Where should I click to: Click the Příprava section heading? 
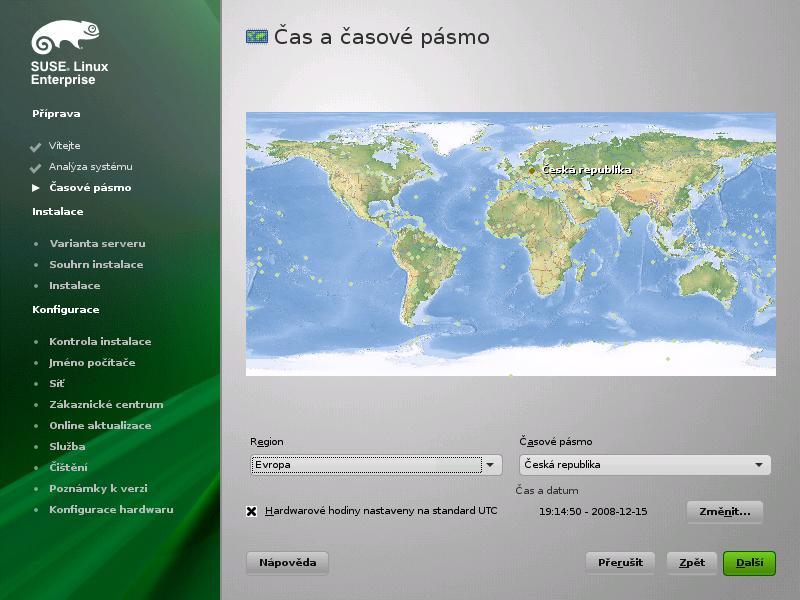[x=56, y=114]
